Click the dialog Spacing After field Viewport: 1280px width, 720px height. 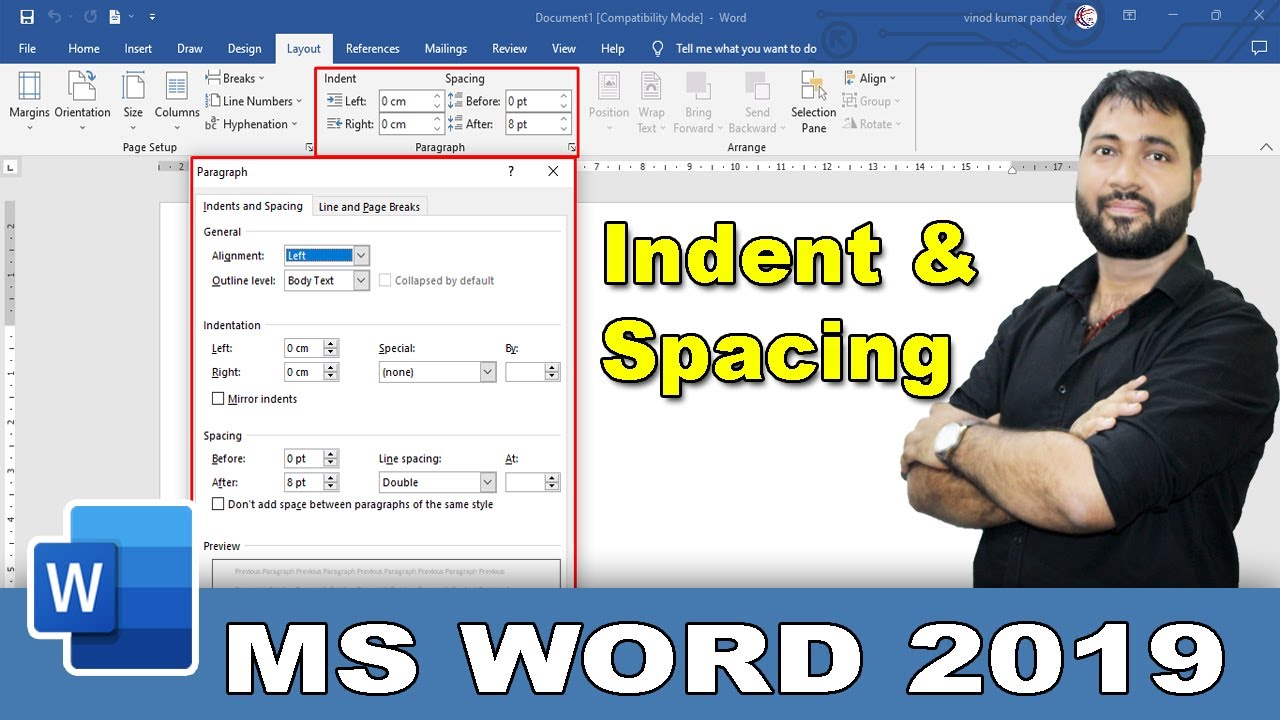click(303, 482)
